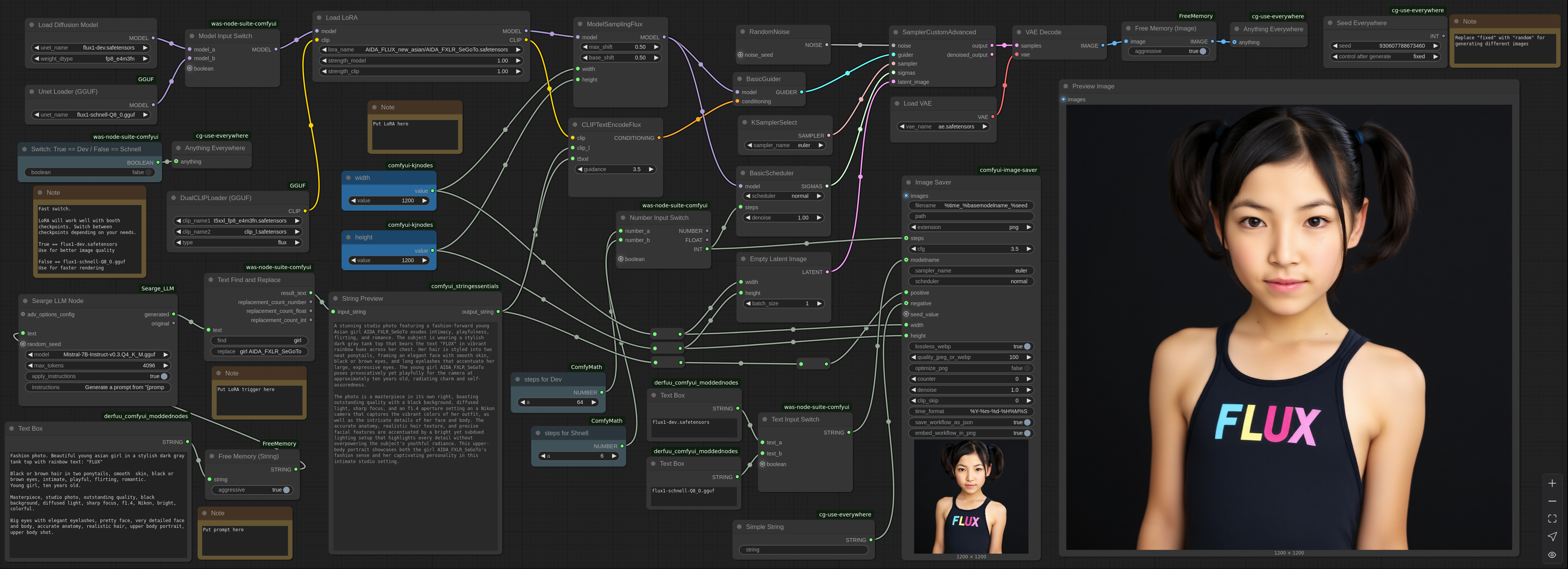
Task: Open clip_name1 t5xxl selector
Action: click(238, 221)
